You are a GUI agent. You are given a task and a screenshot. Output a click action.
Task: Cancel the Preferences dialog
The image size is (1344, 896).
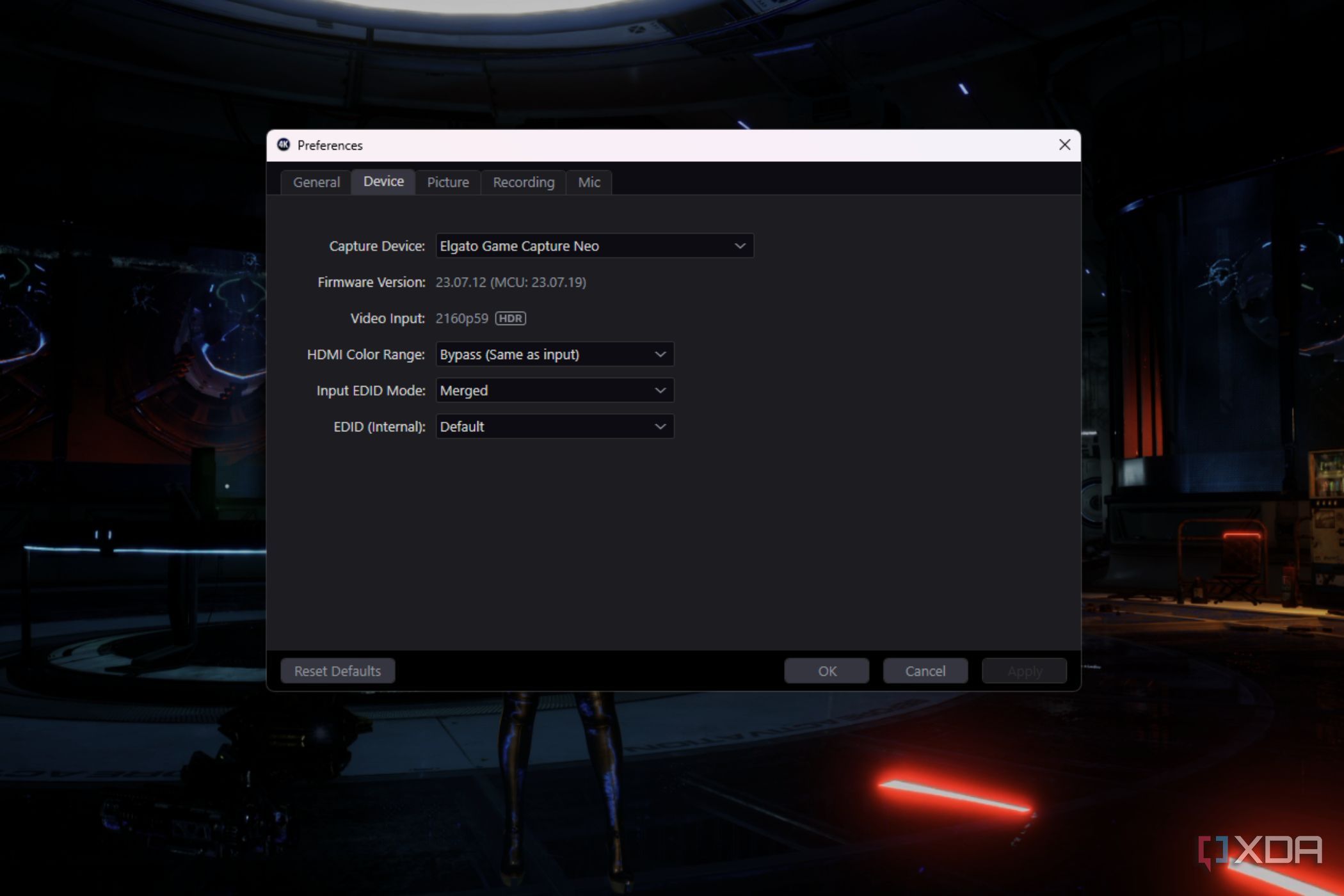(x=925, y=671)
